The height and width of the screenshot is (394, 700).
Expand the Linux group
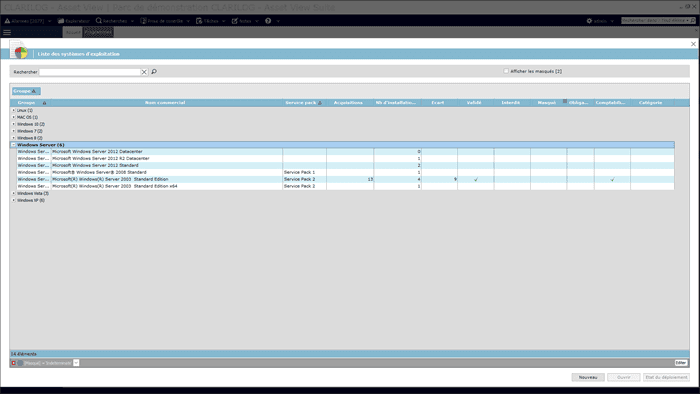click(x=13, y=110)
